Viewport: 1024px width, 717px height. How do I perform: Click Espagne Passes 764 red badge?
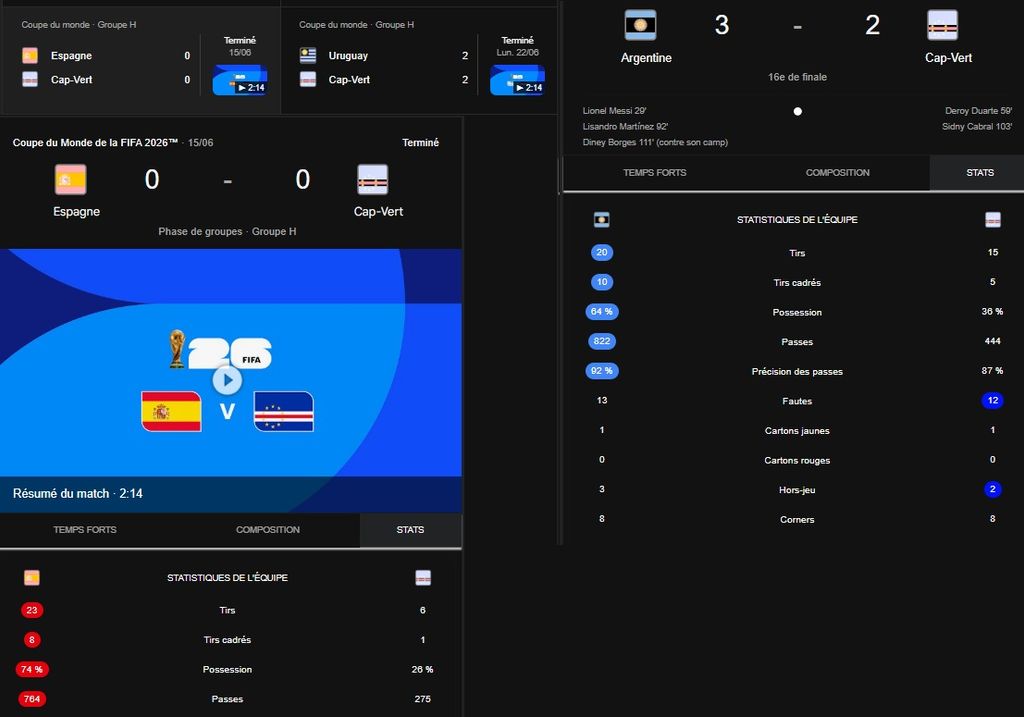coord(31,699)
